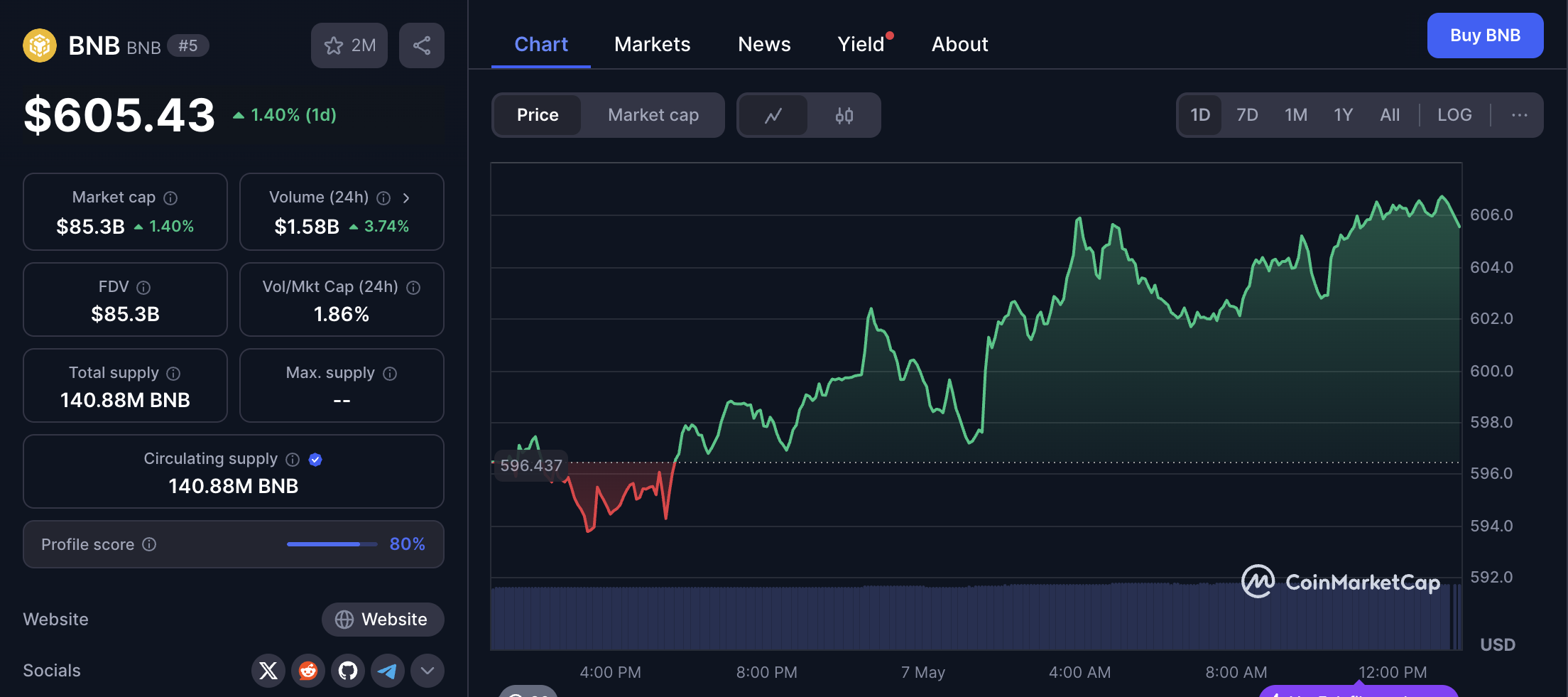Viewport: 1568px width, 697px height.
Task: Click the Profile score progress bar
Action: coord(332,544)
